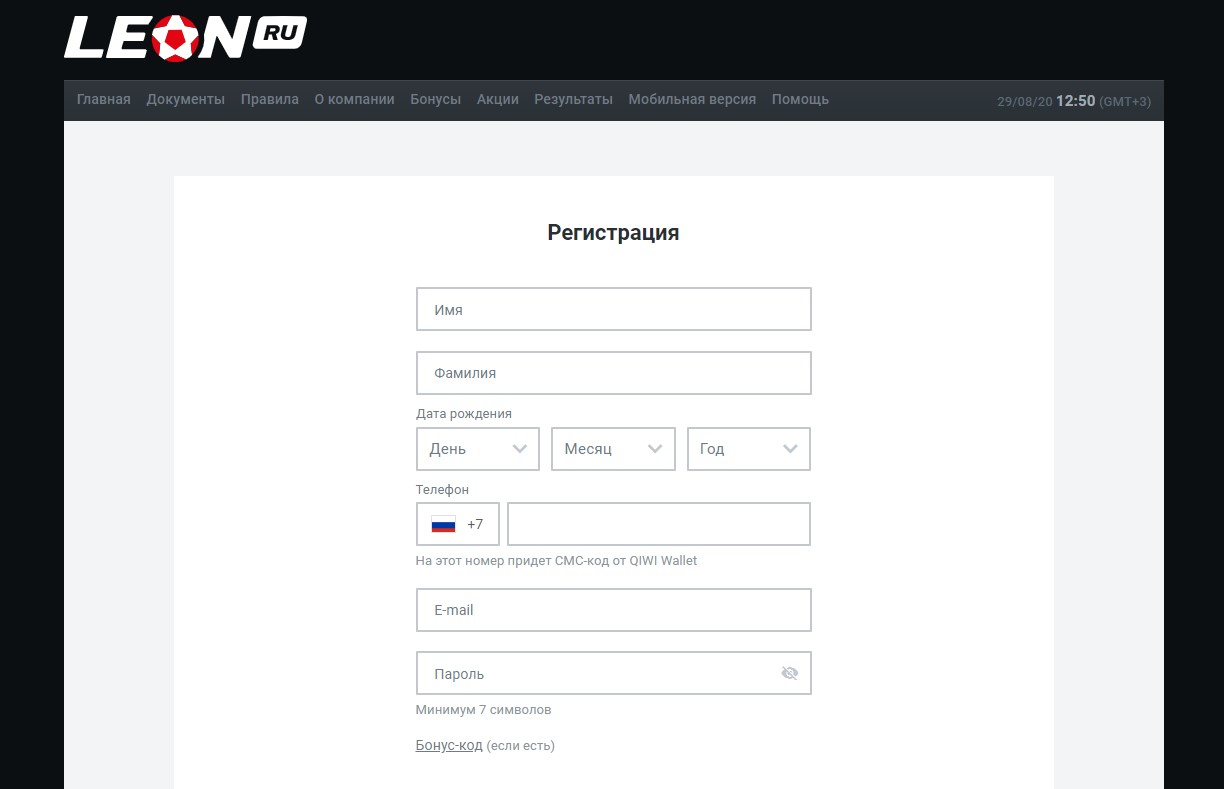Click the Минимум 7 символов hint
1224x789 pixels.
point(483,709)
